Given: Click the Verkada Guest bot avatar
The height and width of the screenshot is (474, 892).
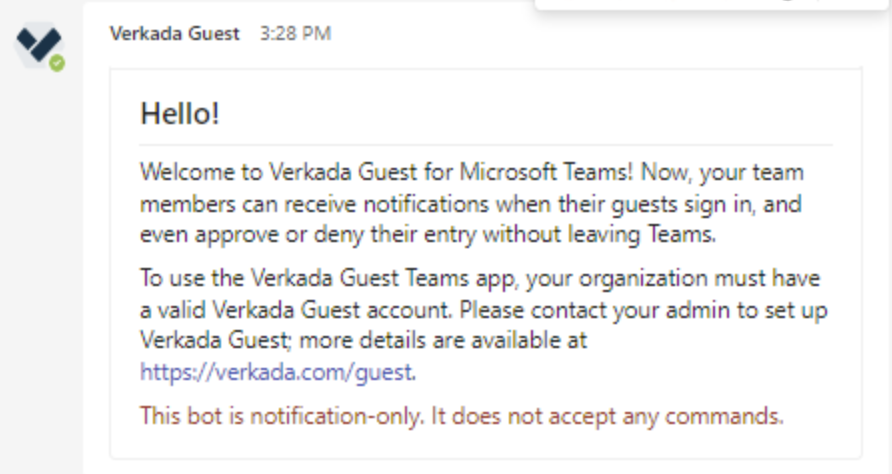Looking at the screenshot, I should (39, 46).
